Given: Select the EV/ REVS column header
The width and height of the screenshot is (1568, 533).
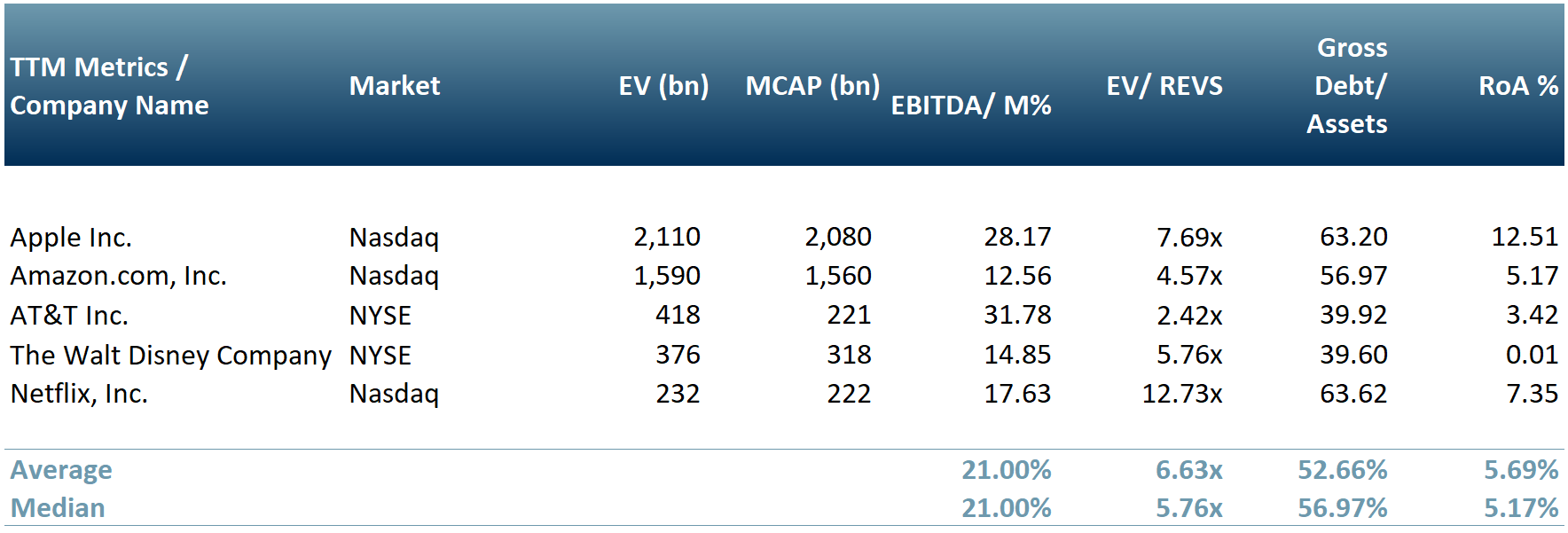Looking at the screenshot, I should click(1164, 86).
